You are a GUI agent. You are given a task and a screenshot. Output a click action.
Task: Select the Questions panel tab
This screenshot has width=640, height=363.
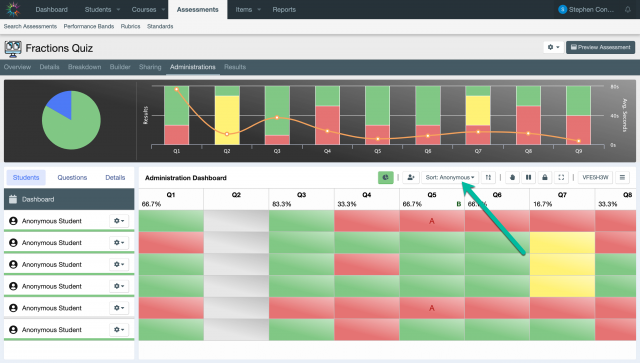click(72, 178)
